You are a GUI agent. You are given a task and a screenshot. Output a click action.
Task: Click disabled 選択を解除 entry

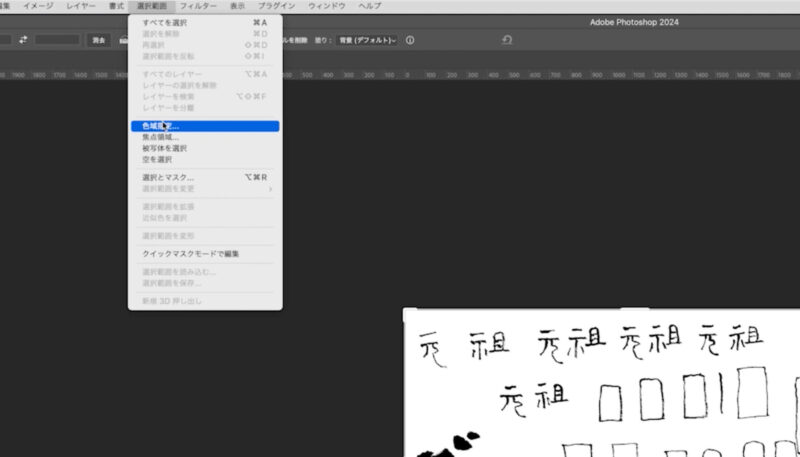point(205,34)
